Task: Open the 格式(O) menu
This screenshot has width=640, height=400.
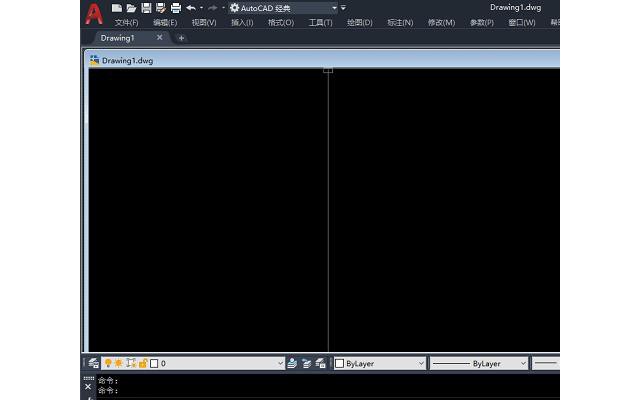Action: pyautogui.click(x=281, y=22)
